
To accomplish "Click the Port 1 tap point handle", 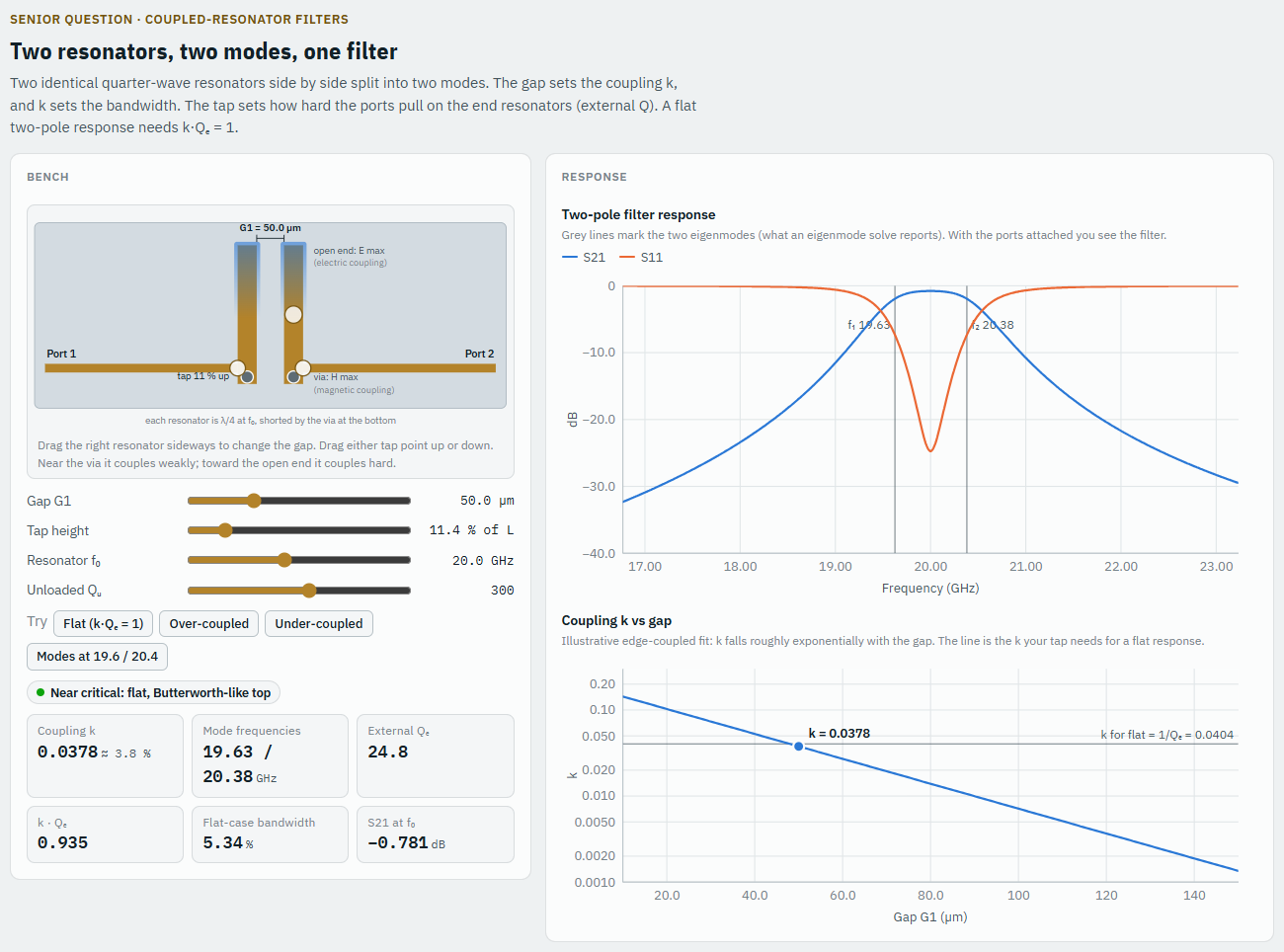I will pyautogui.click(x=237, y=368).
